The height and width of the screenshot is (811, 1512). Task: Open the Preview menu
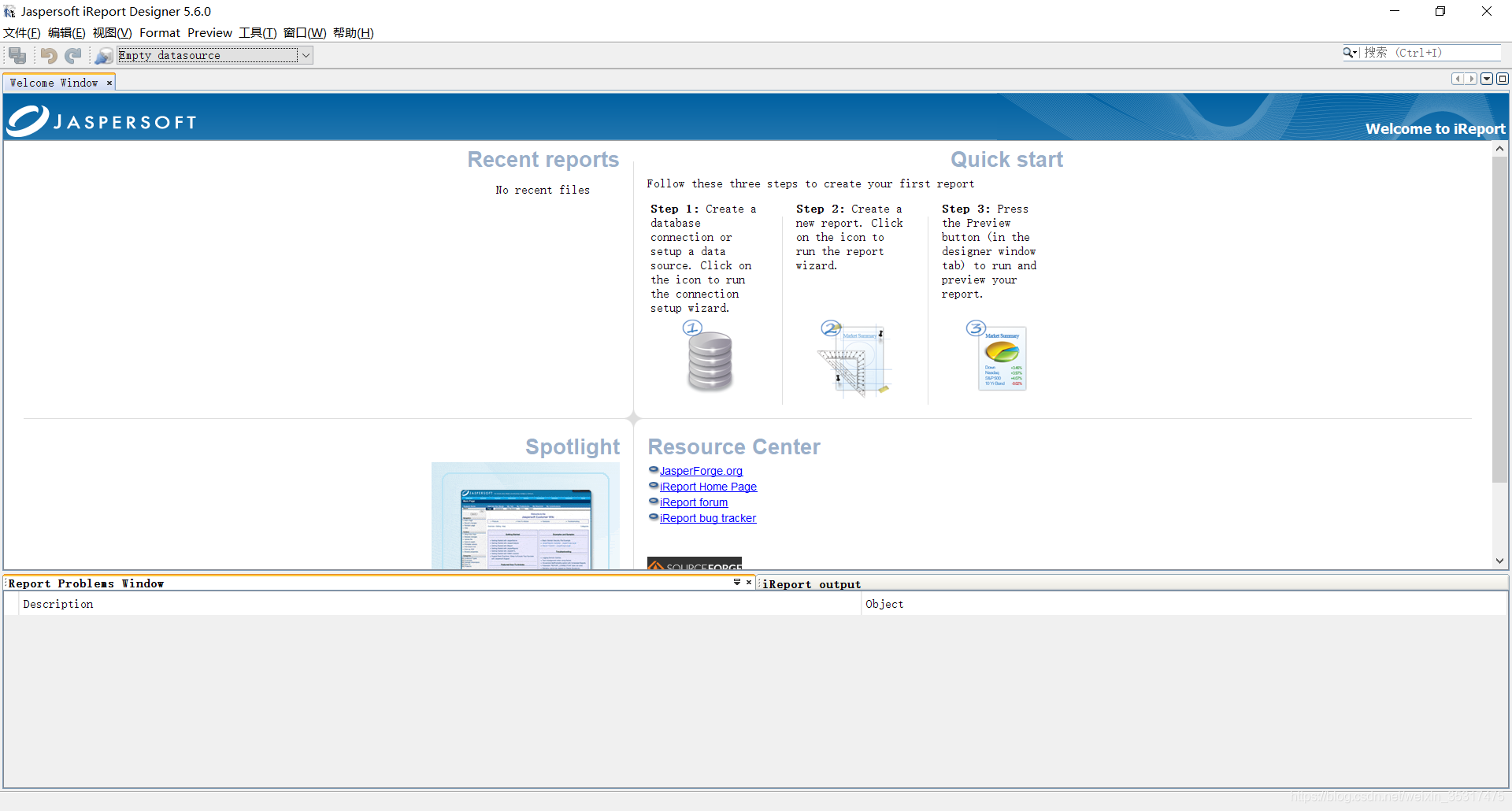[209, 33]
